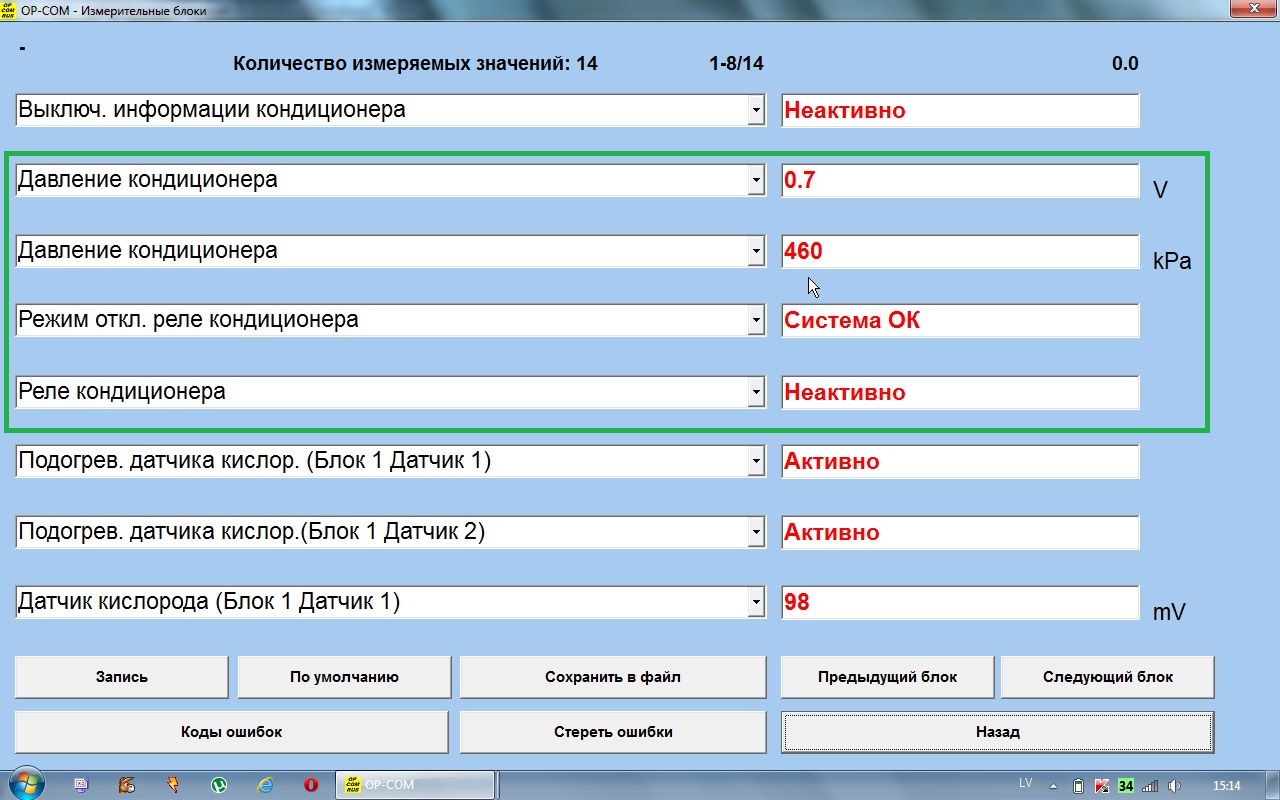Launch uTorrent from the taskbar

pyautogui.click(x=219, y=785)
